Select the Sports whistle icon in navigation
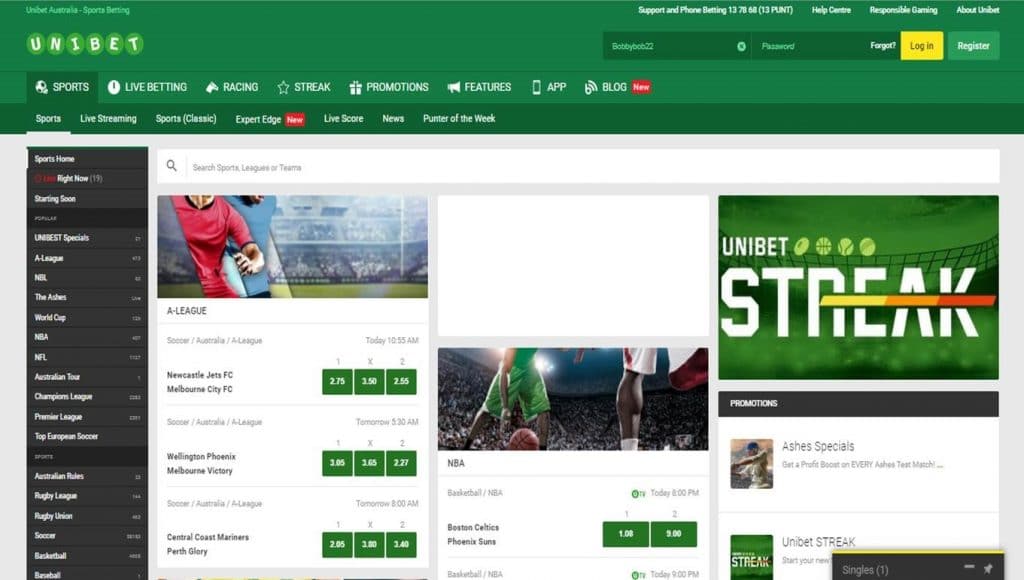The height and width of the screenshot is (580, 1024). (41, 87)
